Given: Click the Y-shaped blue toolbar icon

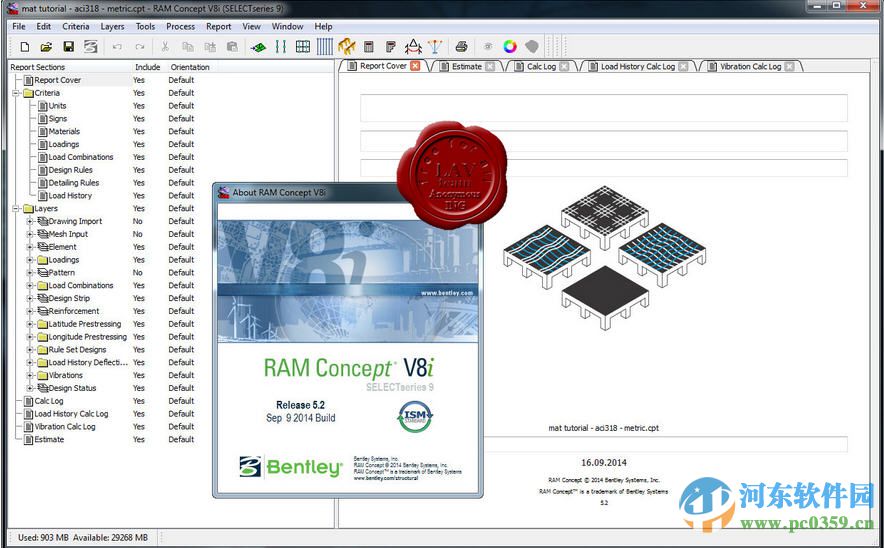Looking at the screenshot, I should 435,47.
